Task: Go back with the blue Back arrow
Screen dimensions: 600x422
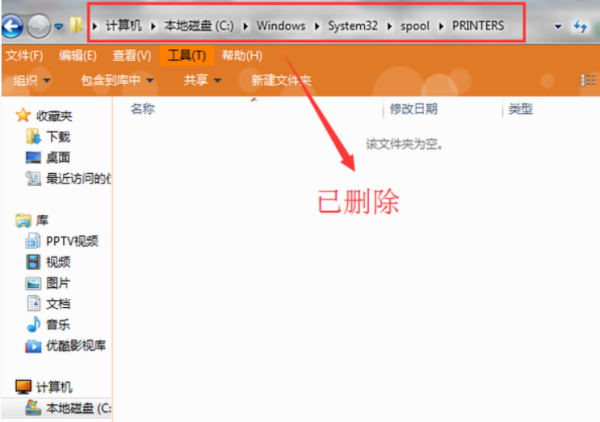Action: coord(12,26)
